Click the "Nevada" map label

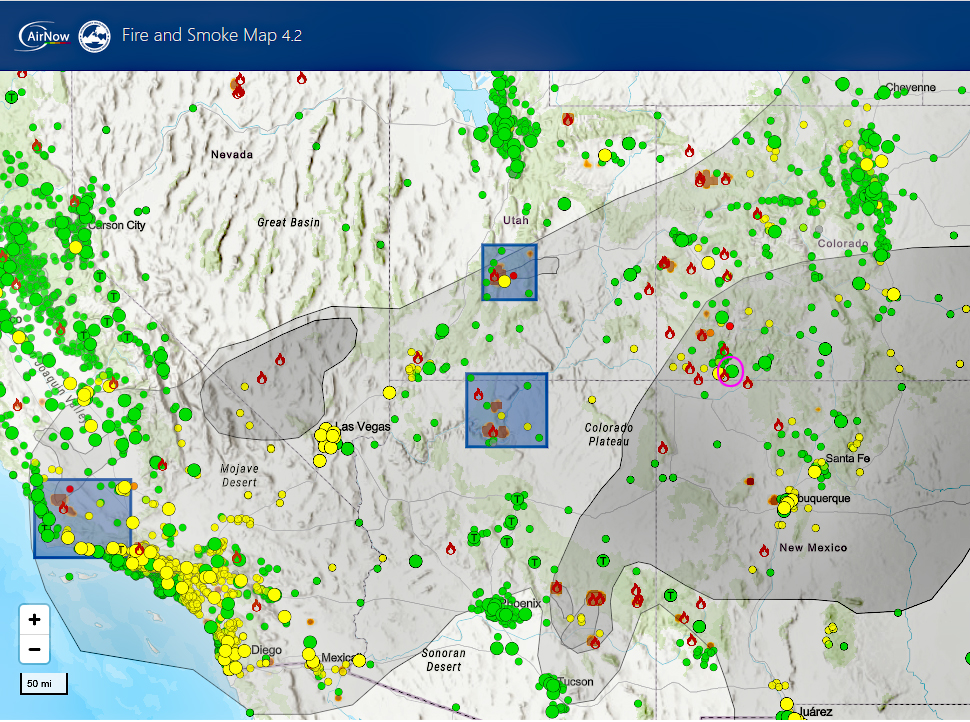pos(232,155)
